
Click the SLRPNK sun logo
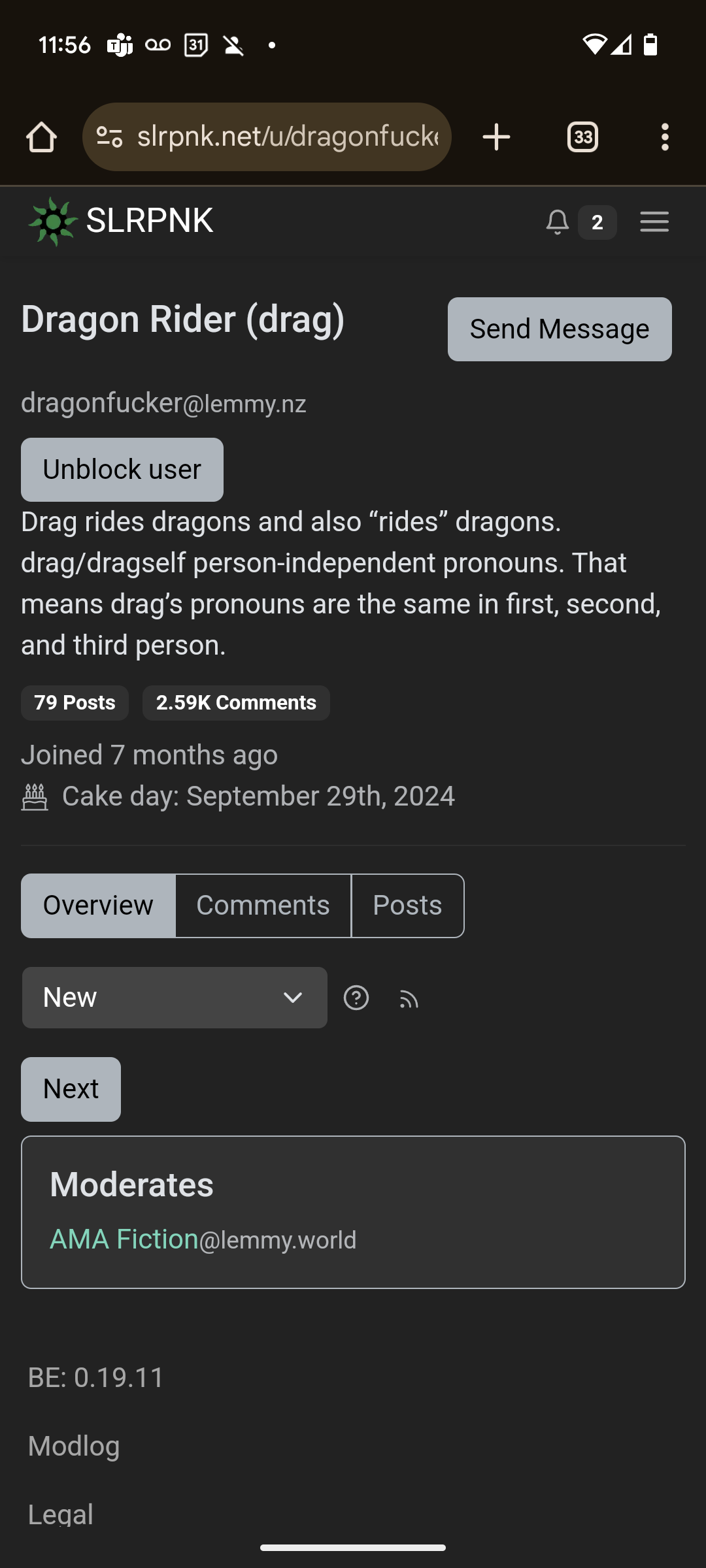pyautogui.click(x=54, y=221)
